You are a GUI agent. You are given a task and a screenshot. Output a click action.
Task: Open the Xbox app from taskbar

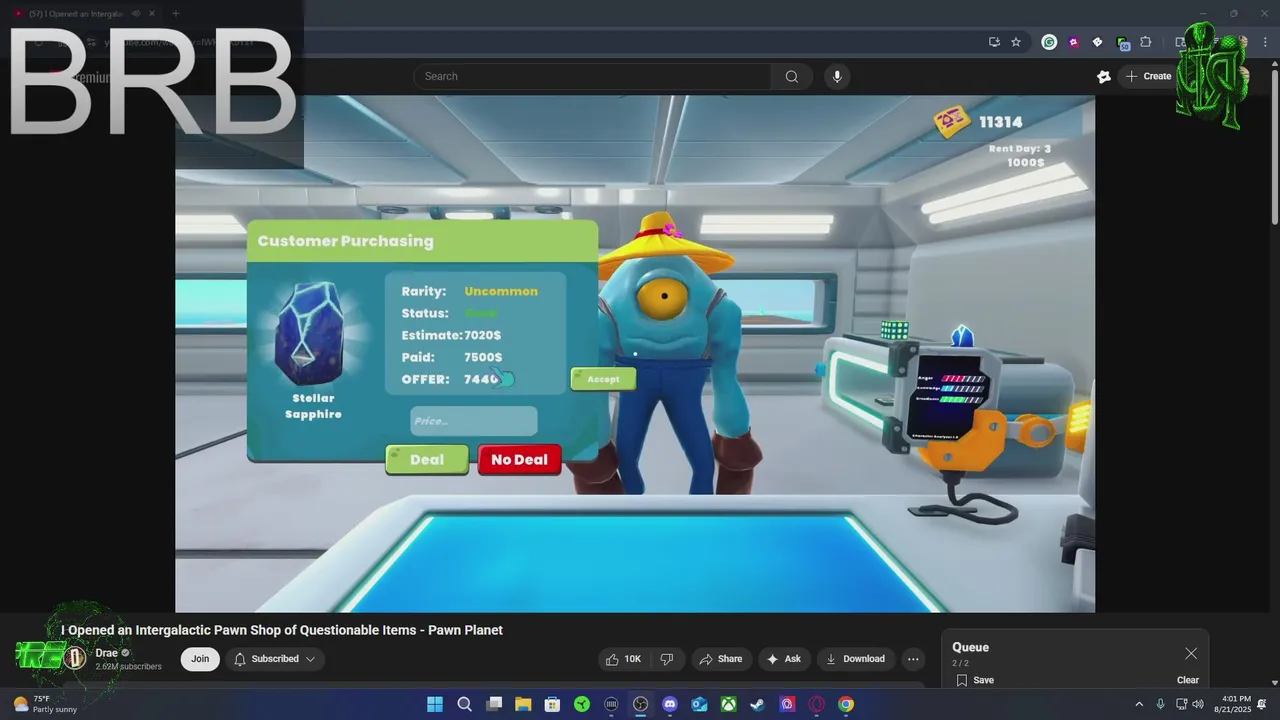pos(729,704)
